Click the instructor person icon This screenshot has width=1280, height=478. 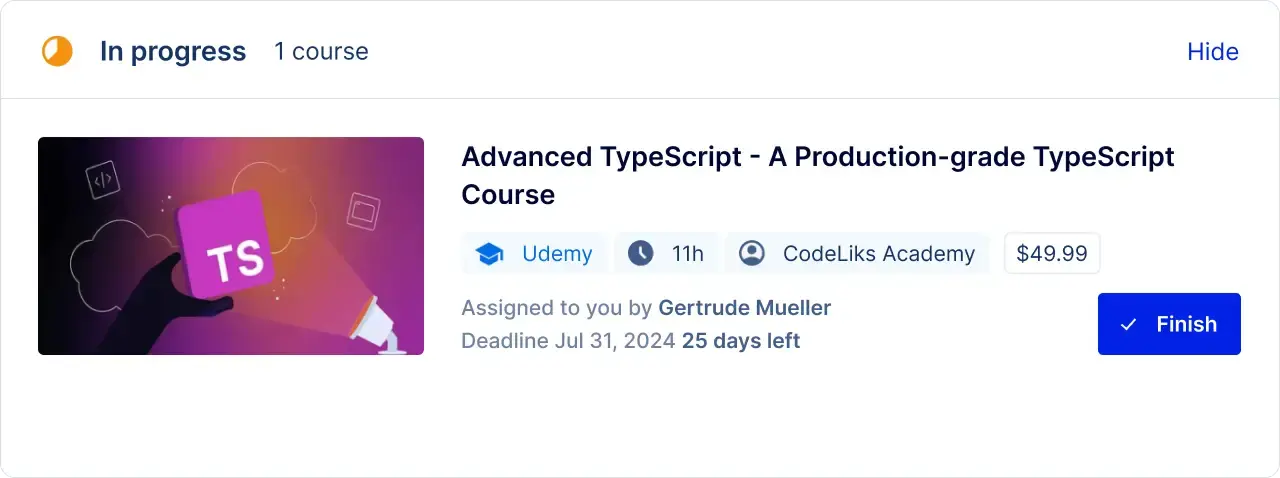point(751,254)
